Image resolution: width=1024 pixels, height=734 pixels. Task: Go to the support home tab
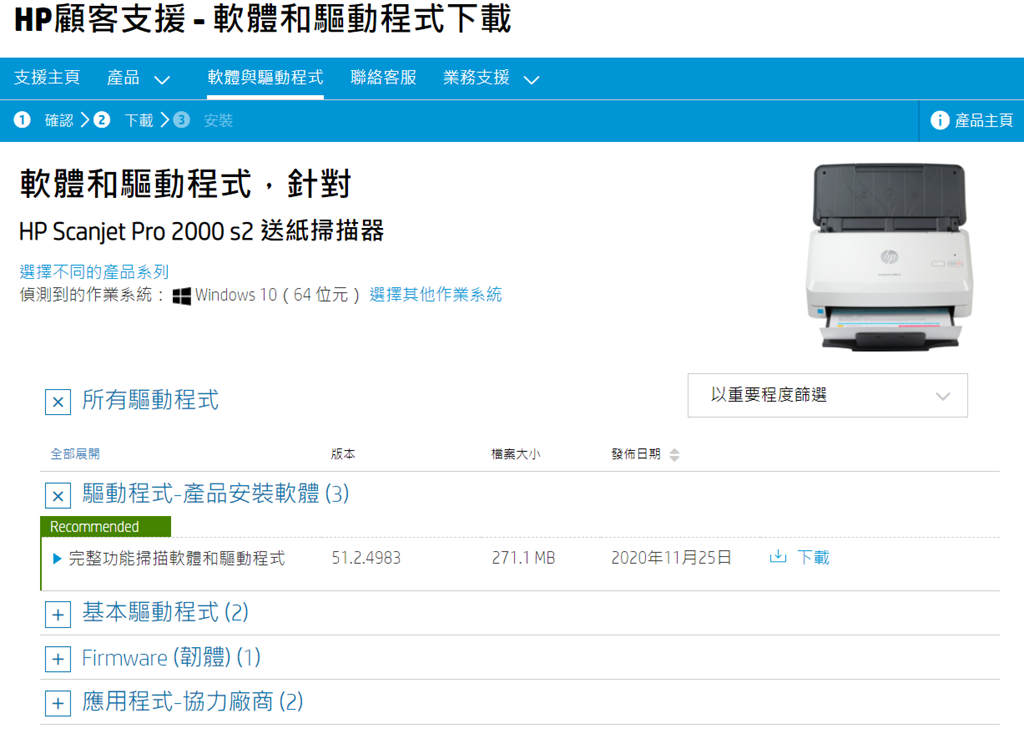(47, 78)
